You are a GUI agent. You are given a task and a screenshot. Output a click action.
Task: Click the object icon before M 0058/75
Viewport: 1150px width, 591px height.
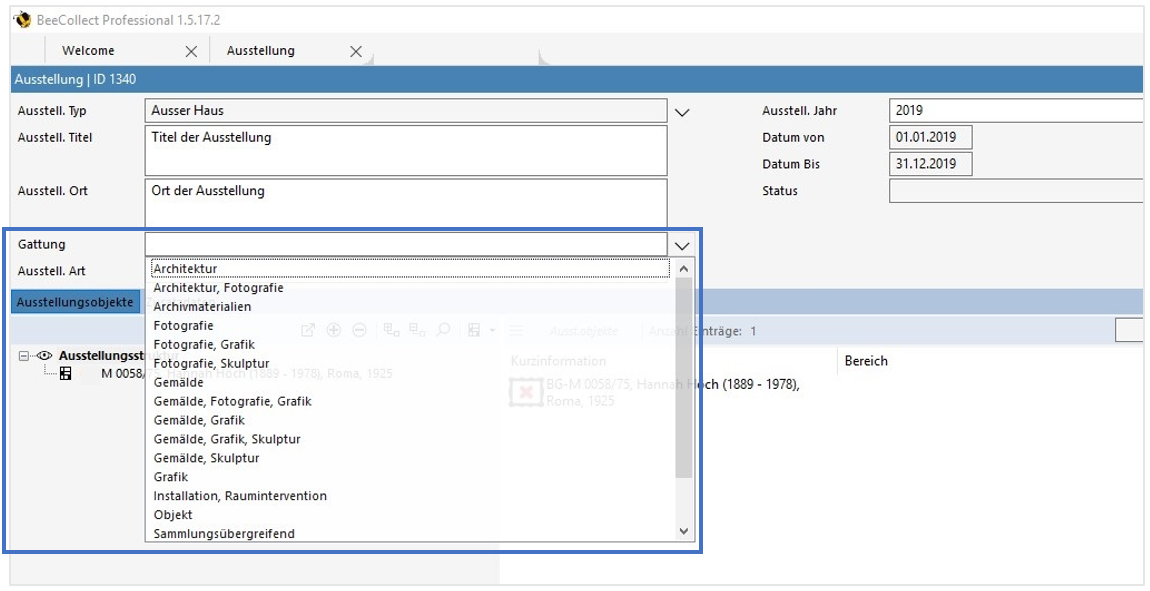[66, 374]
